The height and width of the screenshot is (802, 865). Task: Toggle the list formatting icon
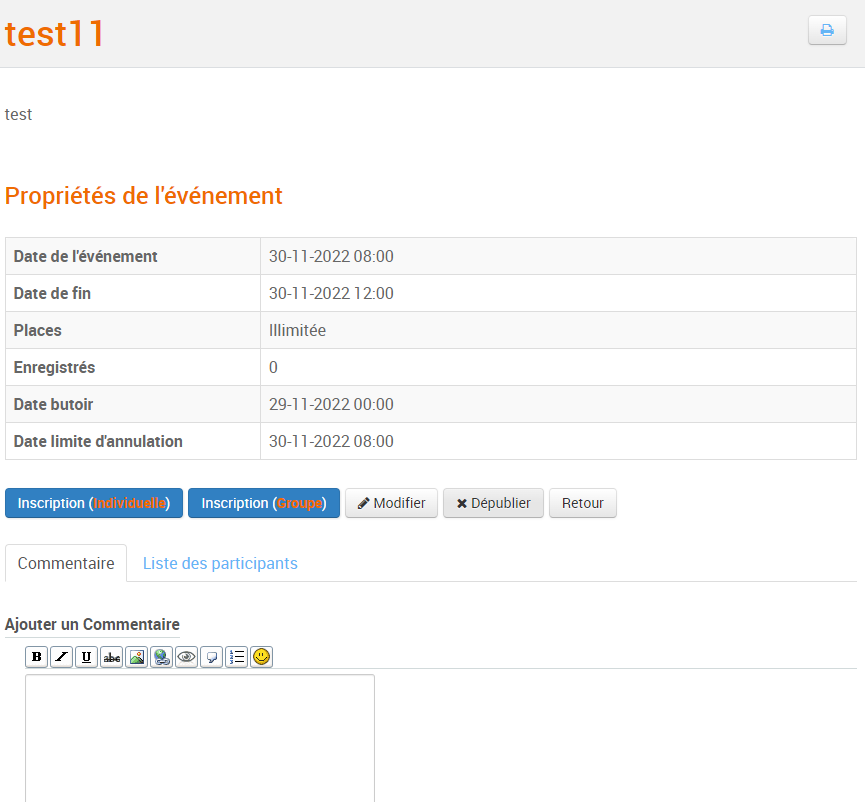tap(236, 656)
